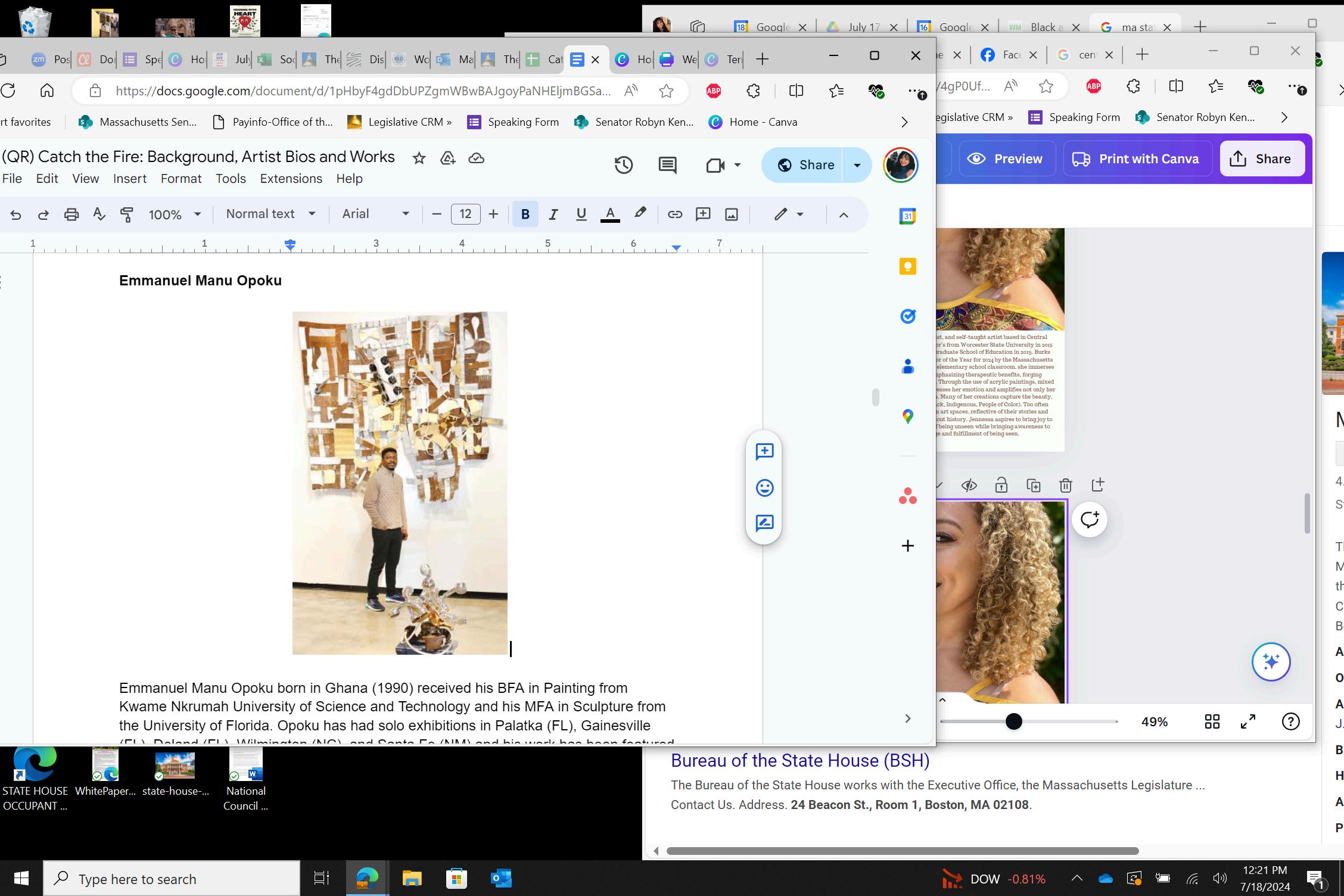1344x896 pixels.
Task: Open Bureau of the State House link
Action: coord(799,761)
